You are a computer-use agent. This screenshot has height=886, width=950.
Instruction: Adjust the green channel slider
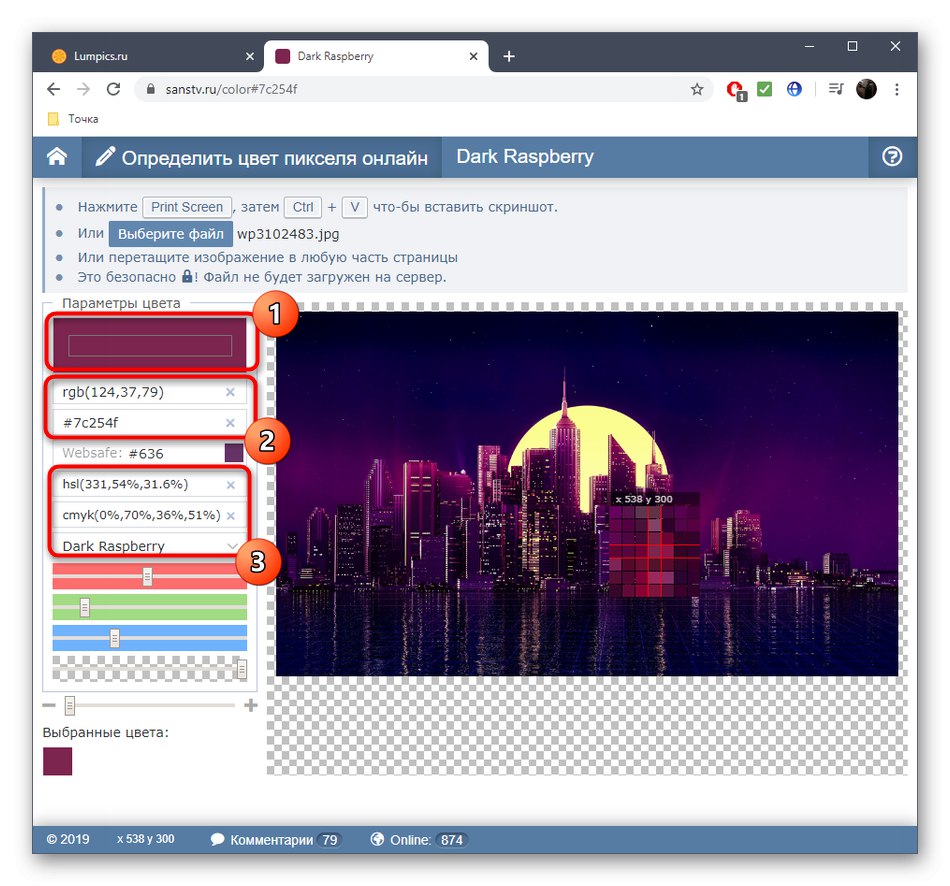coord(85,607)
